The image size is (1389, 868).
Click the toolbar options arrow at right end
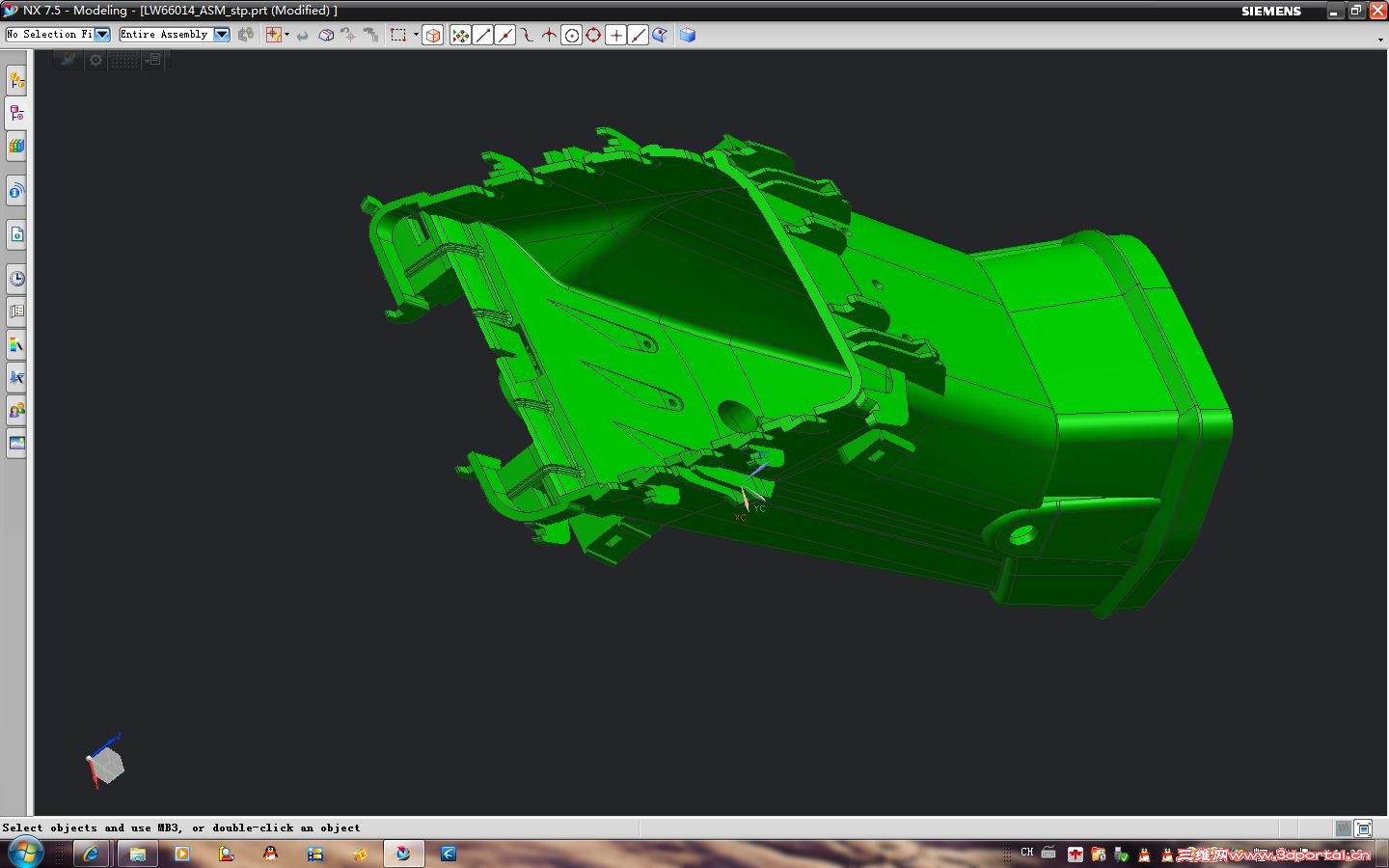pos(1380,40)
